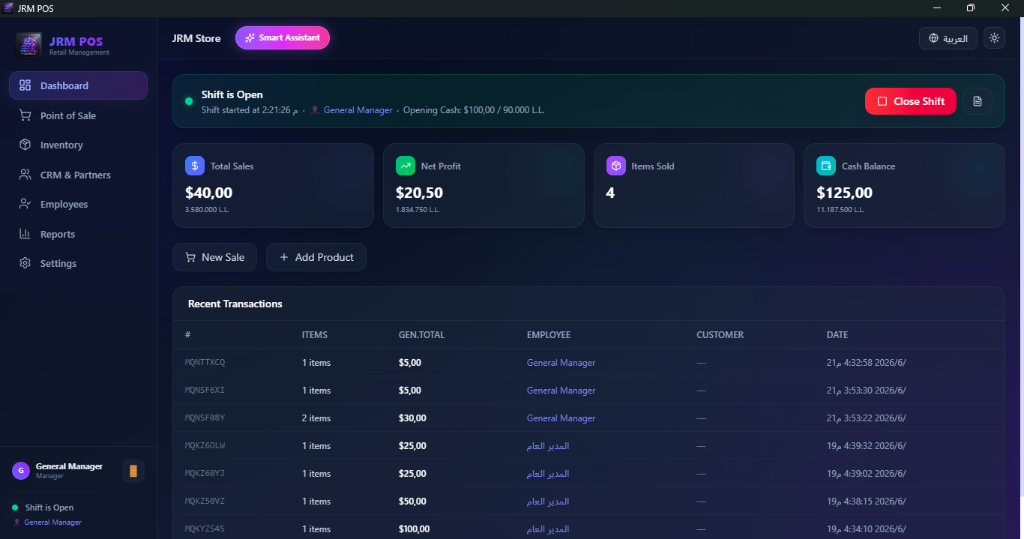This screenshot has width=1024, height=539.
Task: Click the CRM & Partners people icon
Action: (25, 174)
